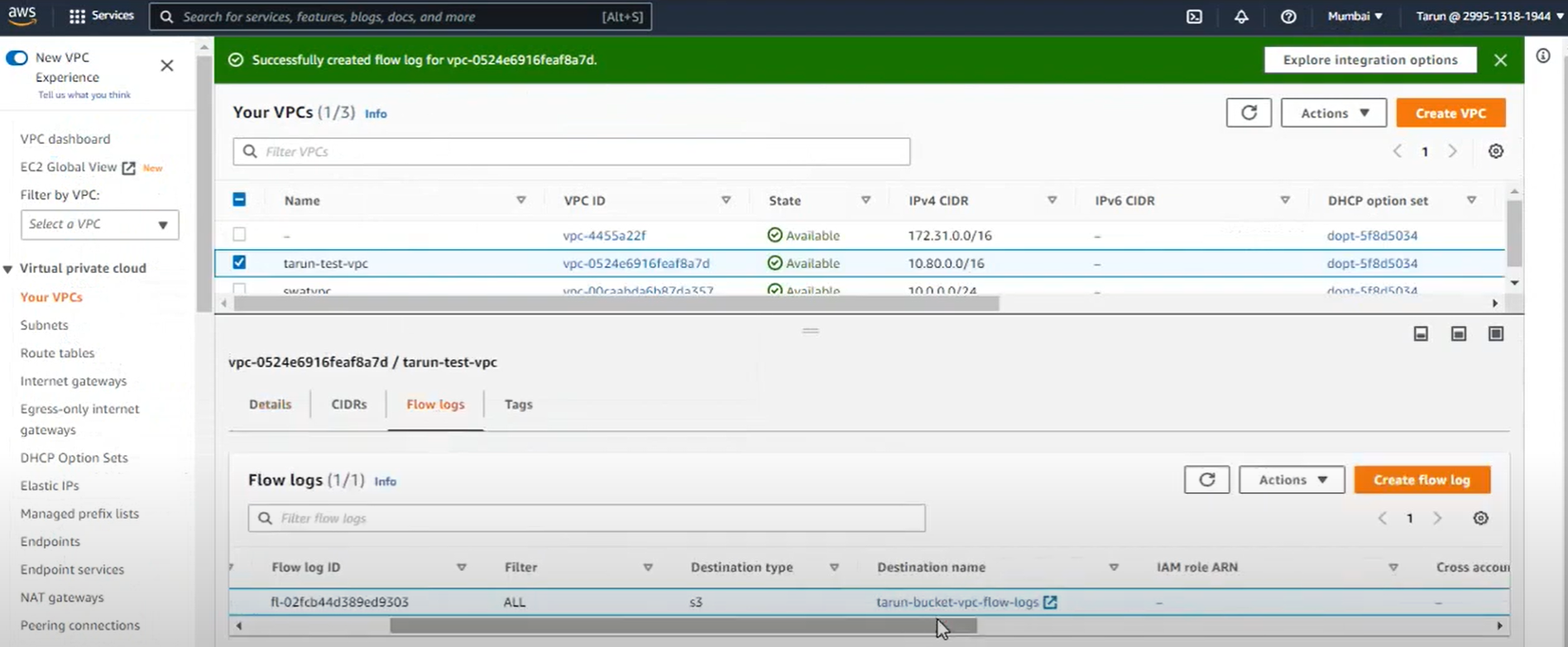Screen dimensions: 1568x647
Task: Sort flow logs by Destination type arrow
Action: coord(834,568)
